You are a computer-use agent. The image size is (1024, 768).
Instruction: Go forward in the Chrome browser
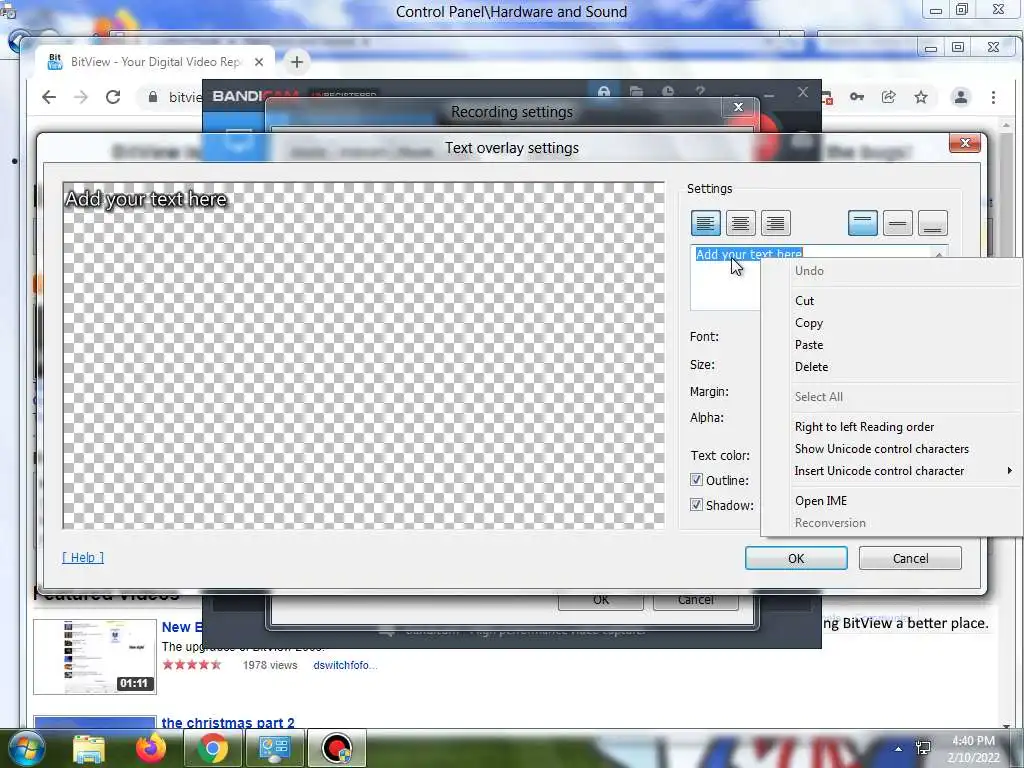pos(80,97)
